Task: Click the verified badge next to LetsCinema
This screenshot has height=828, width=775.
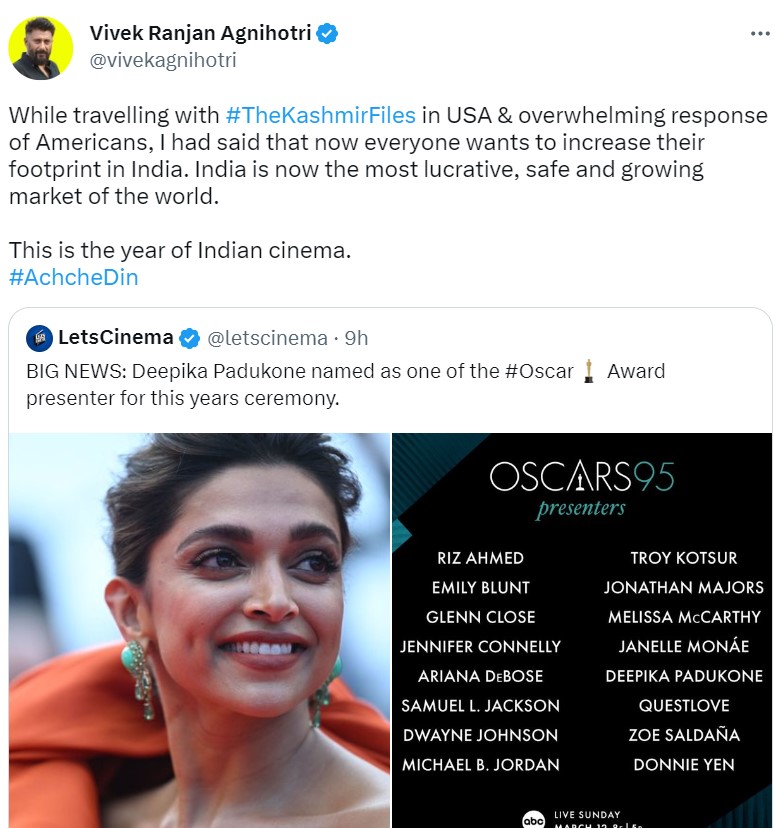Action: click(189, 338)
